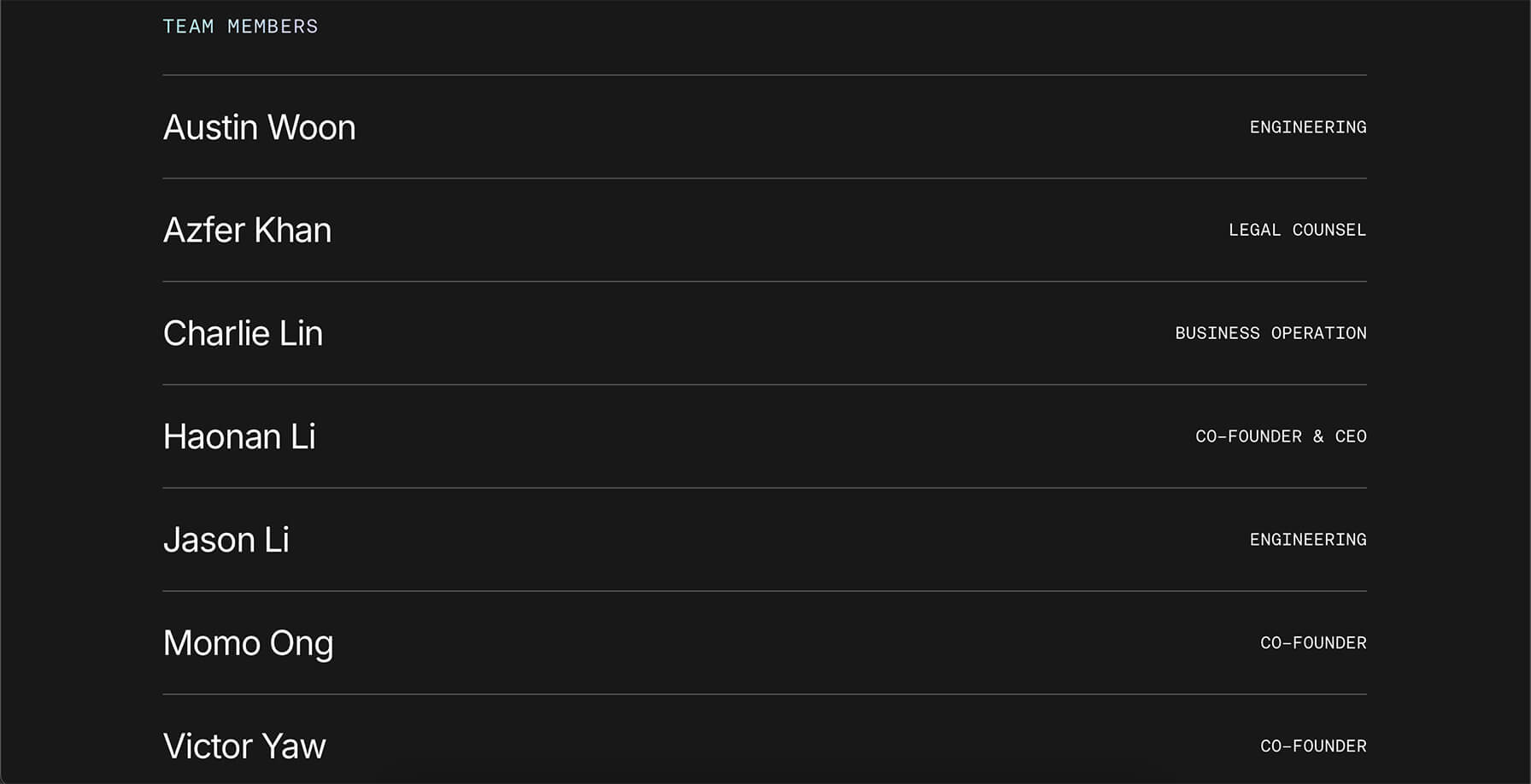Viewport: 1531px width, 784px height.
Task: Expand the Austin Woon row
Action: pos(765,127)
